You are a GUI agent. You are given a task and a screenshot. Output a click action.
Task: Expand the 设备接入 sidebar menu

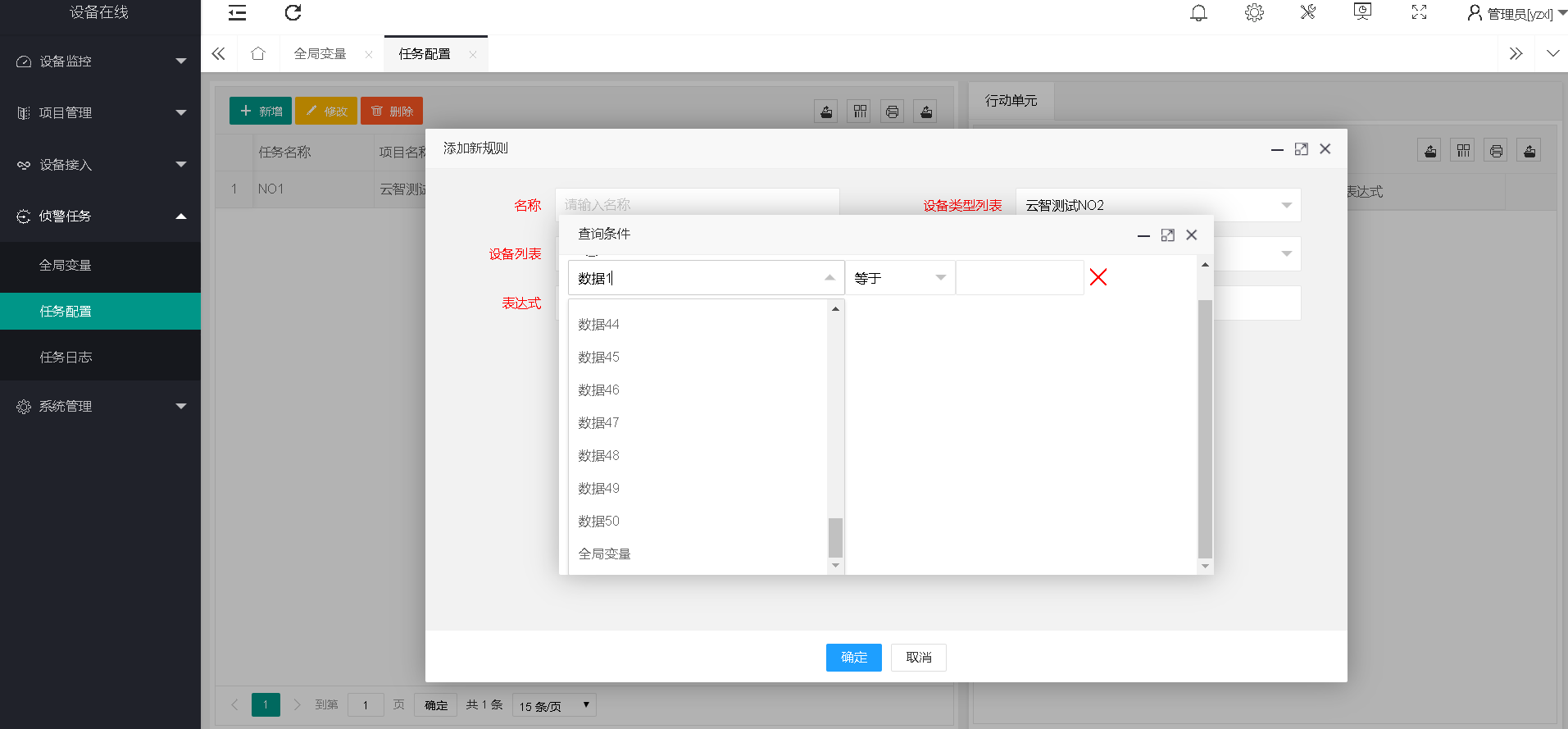point(100,164)
